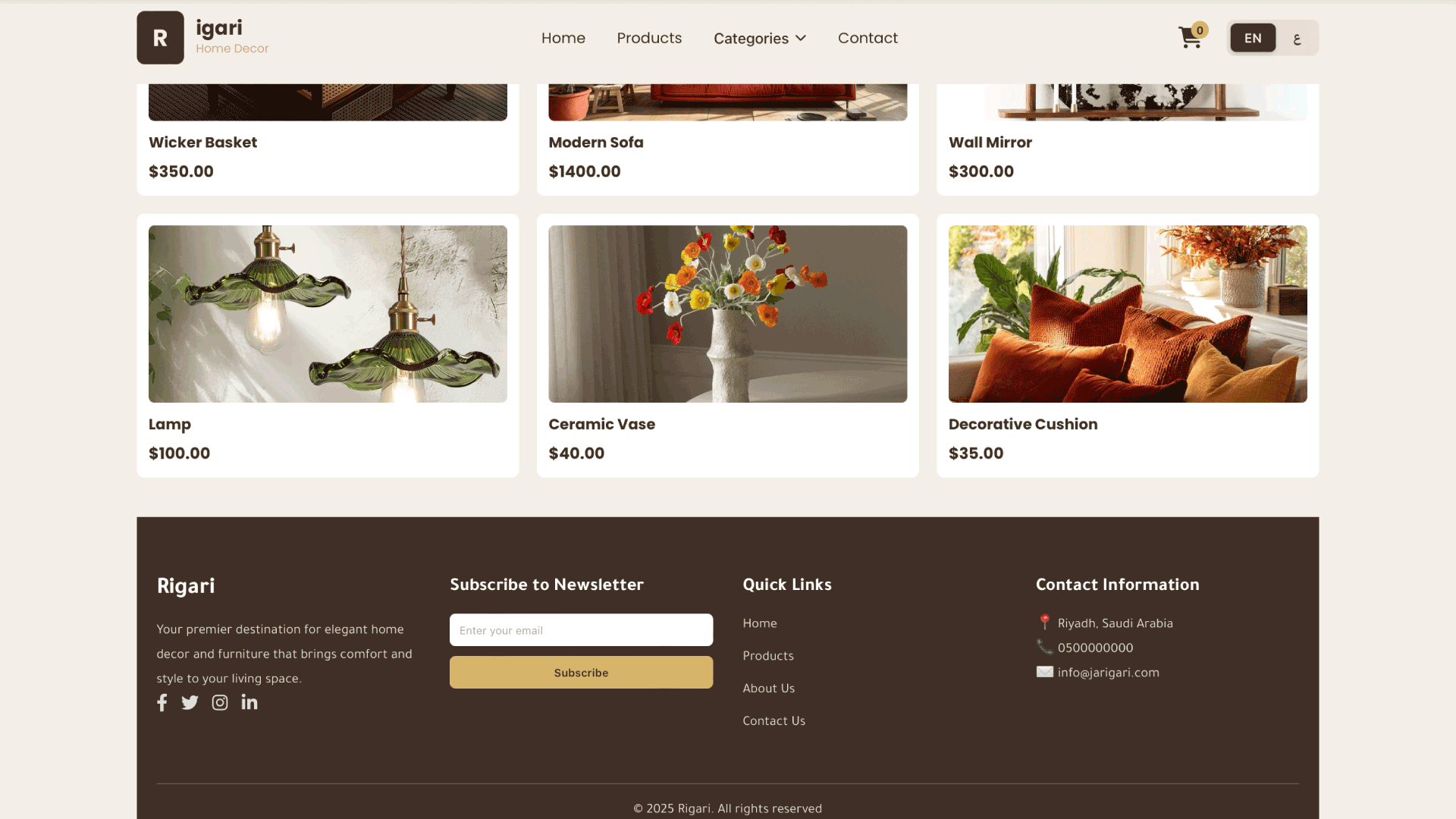Screen dimensions: 1456x819
Task: Open the Contact page from navbar
Action: 868,38
